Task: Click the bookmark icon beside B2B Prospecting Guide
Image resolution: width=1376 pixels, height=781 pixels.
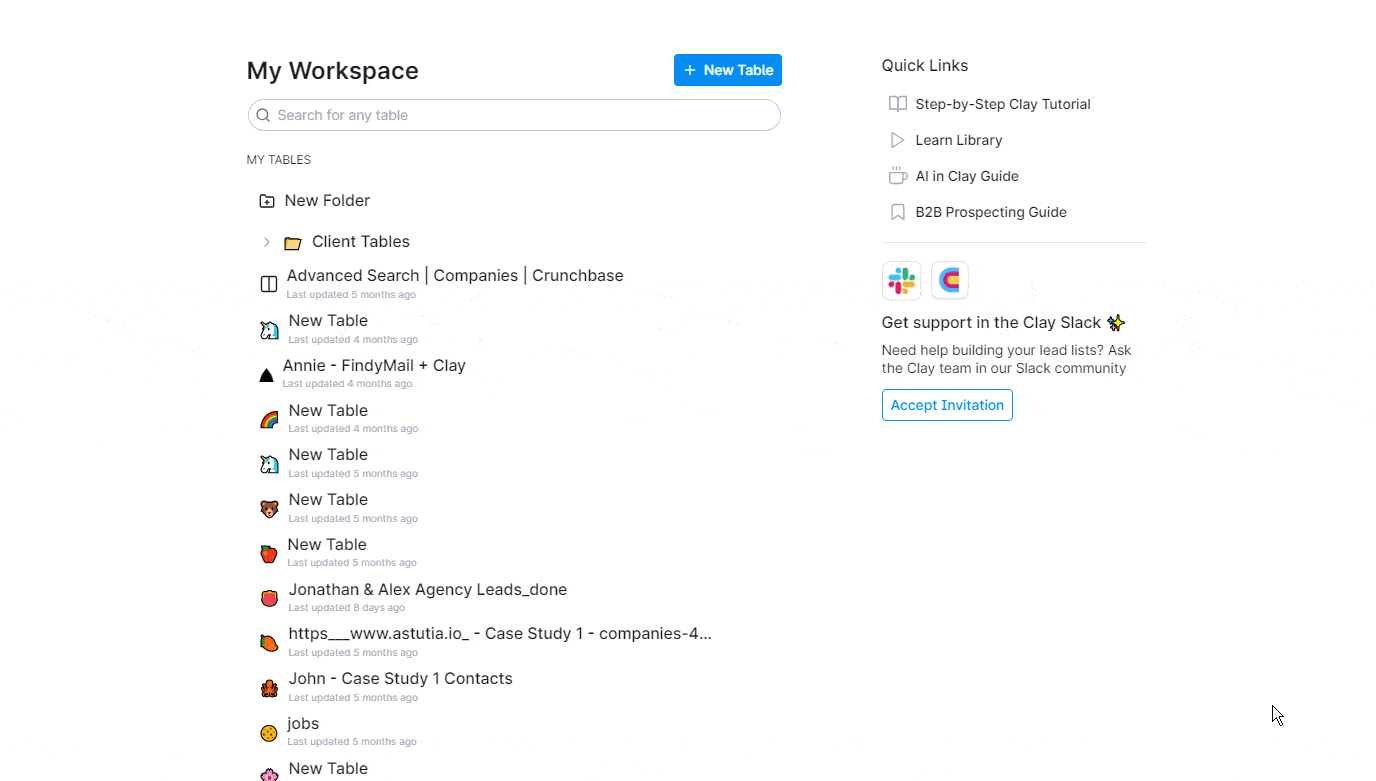Action: 898,212
